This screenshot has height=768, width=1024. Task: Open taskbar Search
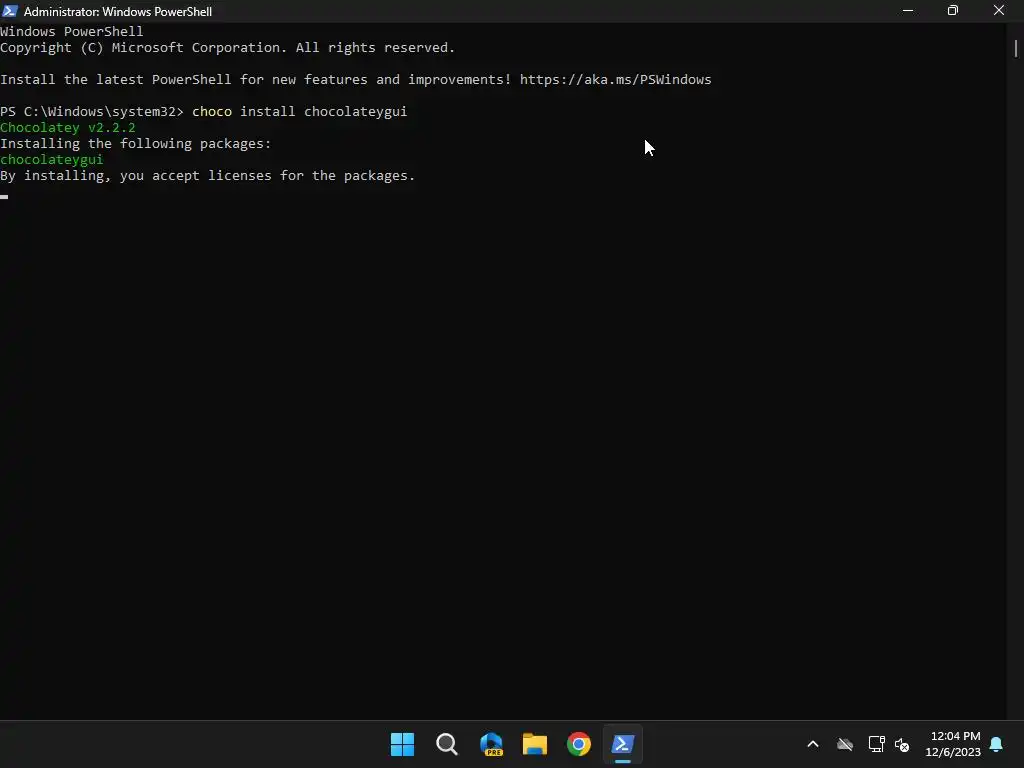point(447,744)
